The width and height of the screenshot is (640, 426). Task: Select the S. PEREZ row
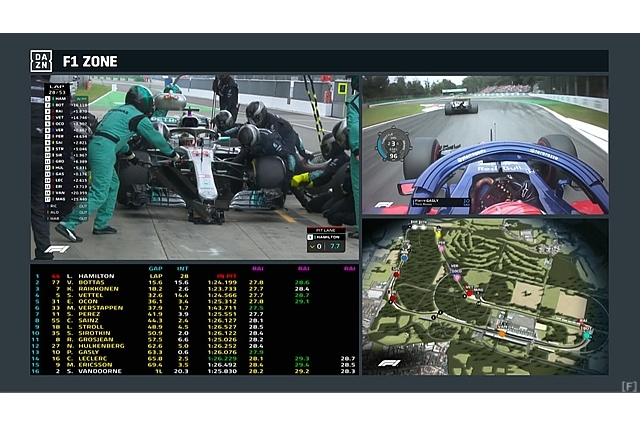pyautogui.click(x=194, y=314)
